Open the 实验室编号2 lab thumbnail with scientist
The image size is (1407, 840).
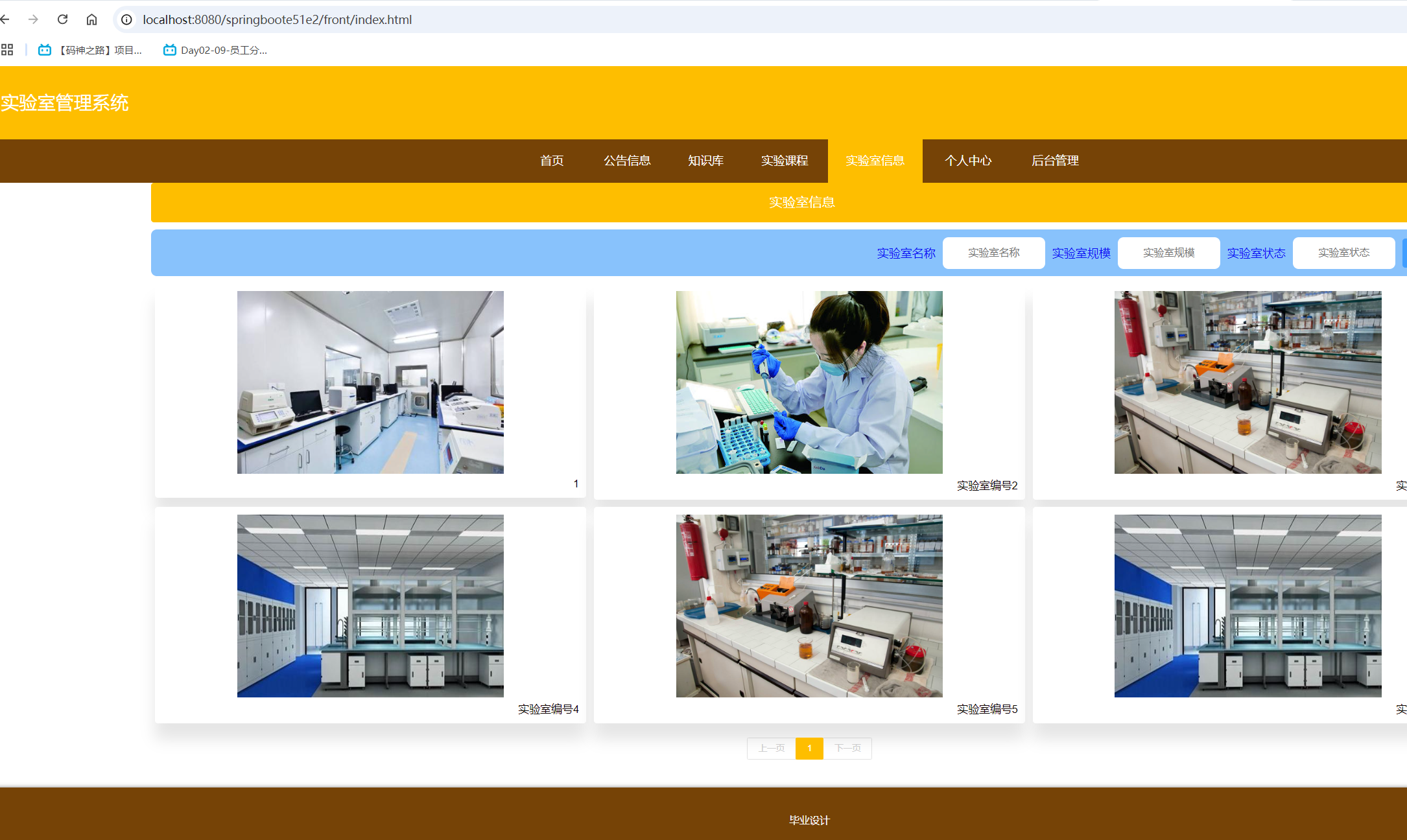(809, 382)
